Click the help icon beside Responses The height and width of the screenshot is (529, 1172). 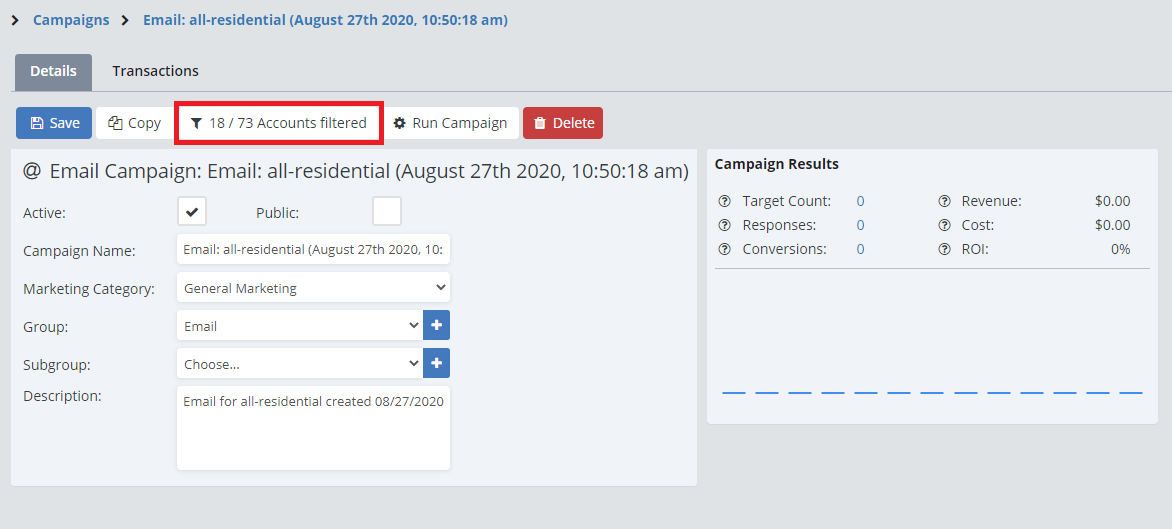click(x=725, y=226)
